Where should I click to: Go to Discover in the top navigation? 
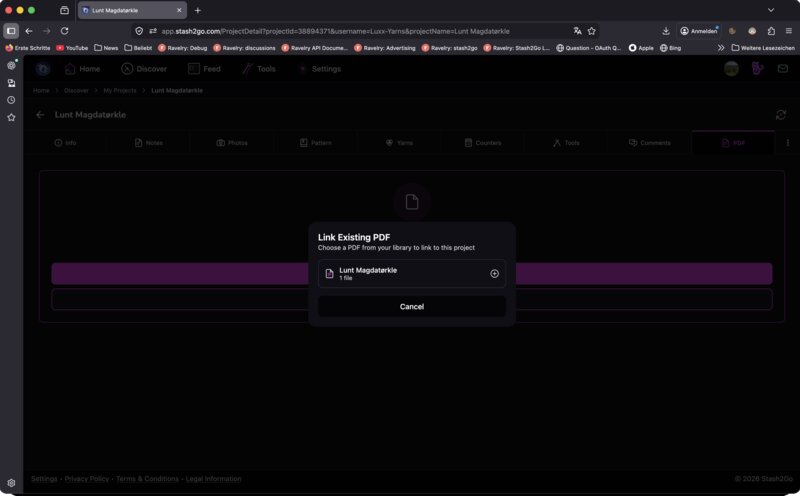[x=144, y=69]
